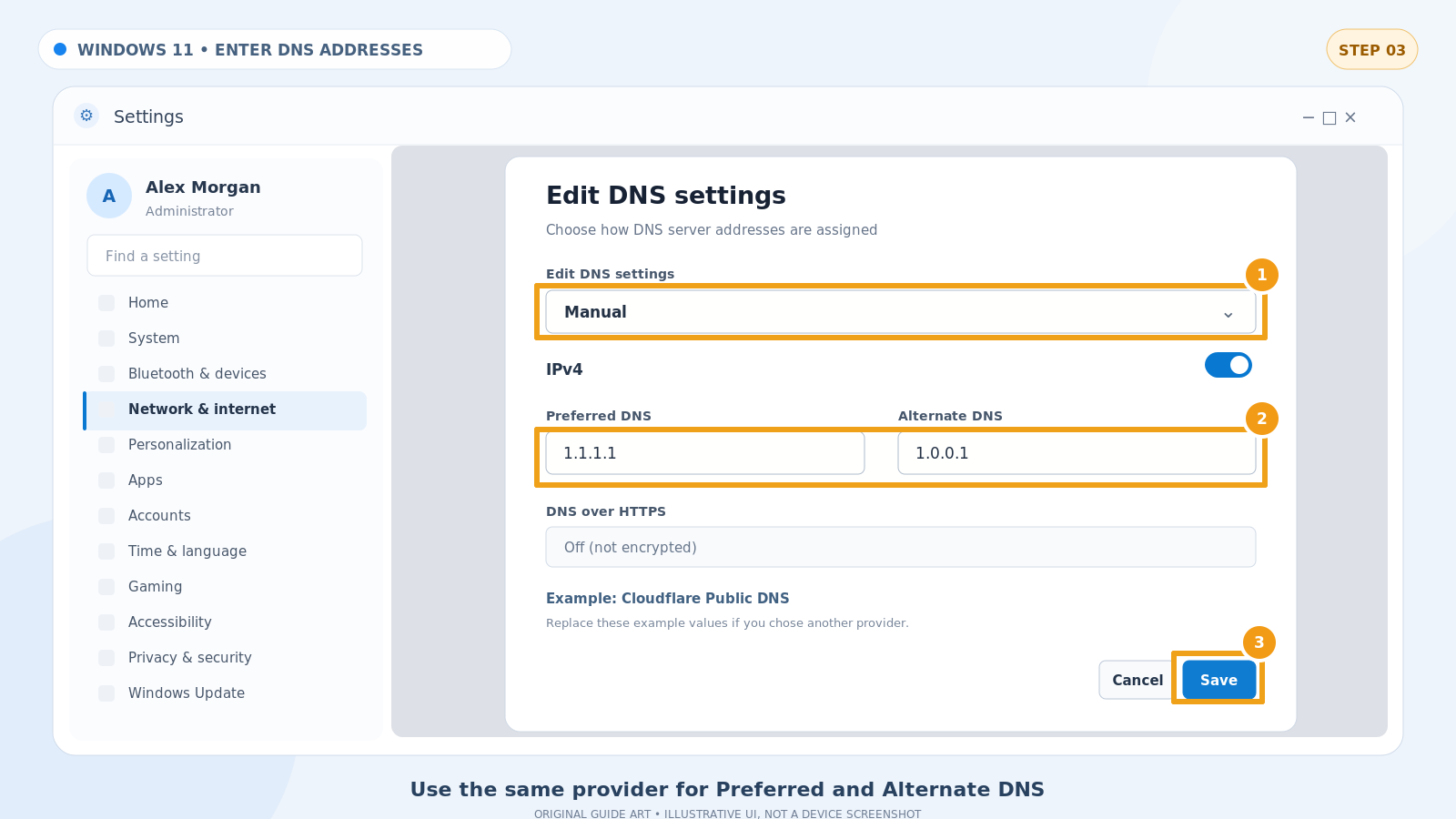Click the Bluetooth & devices sidebar icon
The width and height of the screenshot is (1456, 819).
106,374
